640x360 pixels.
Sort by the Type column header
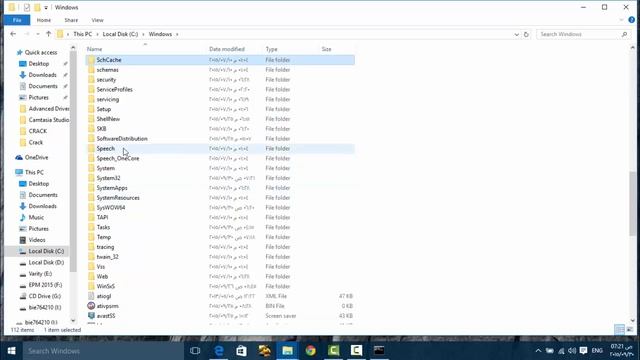[271, 49]
